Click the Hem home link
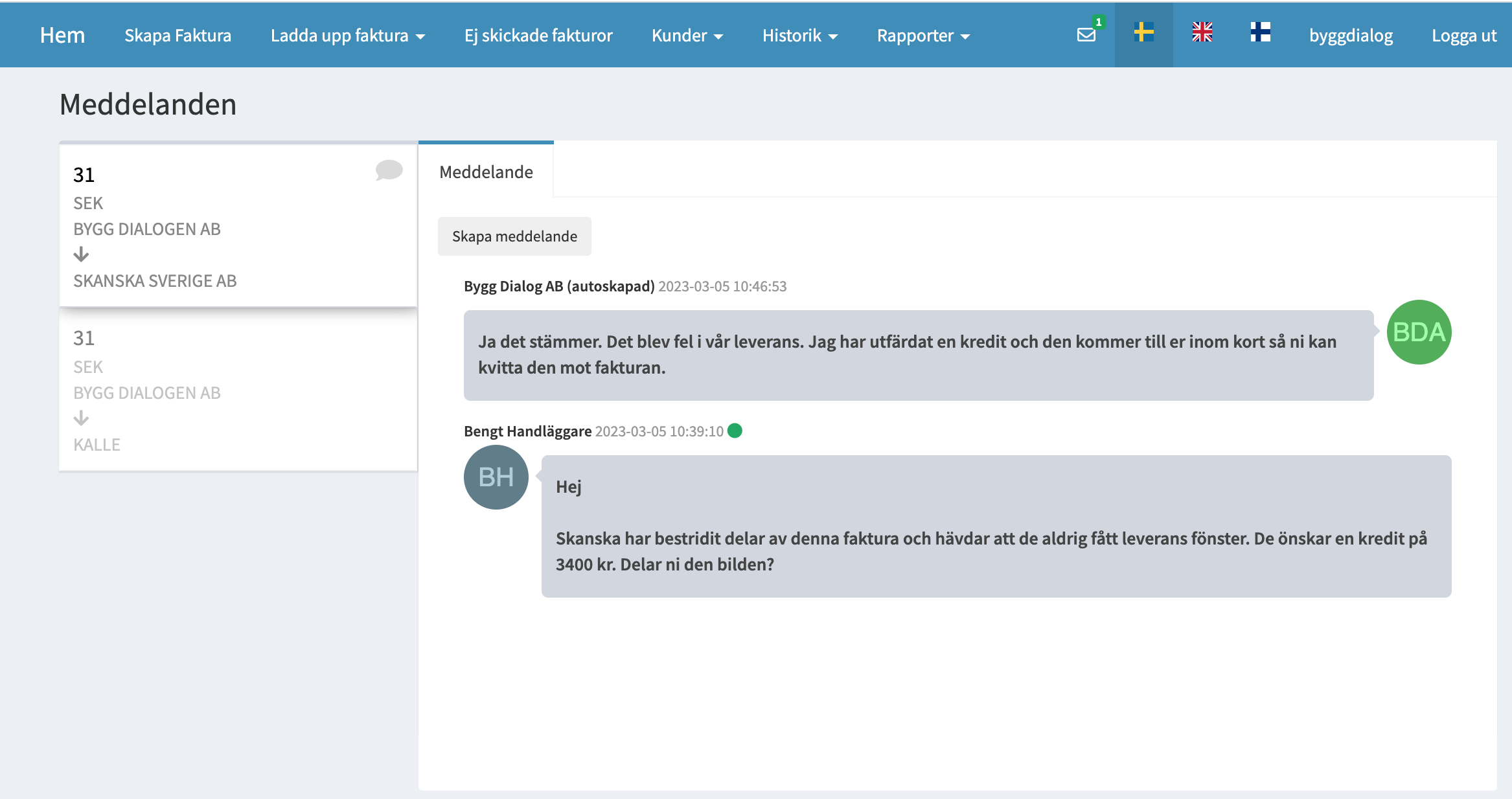Image resolution: width=1512 pixels, height=799 pixels. [62, 36]
